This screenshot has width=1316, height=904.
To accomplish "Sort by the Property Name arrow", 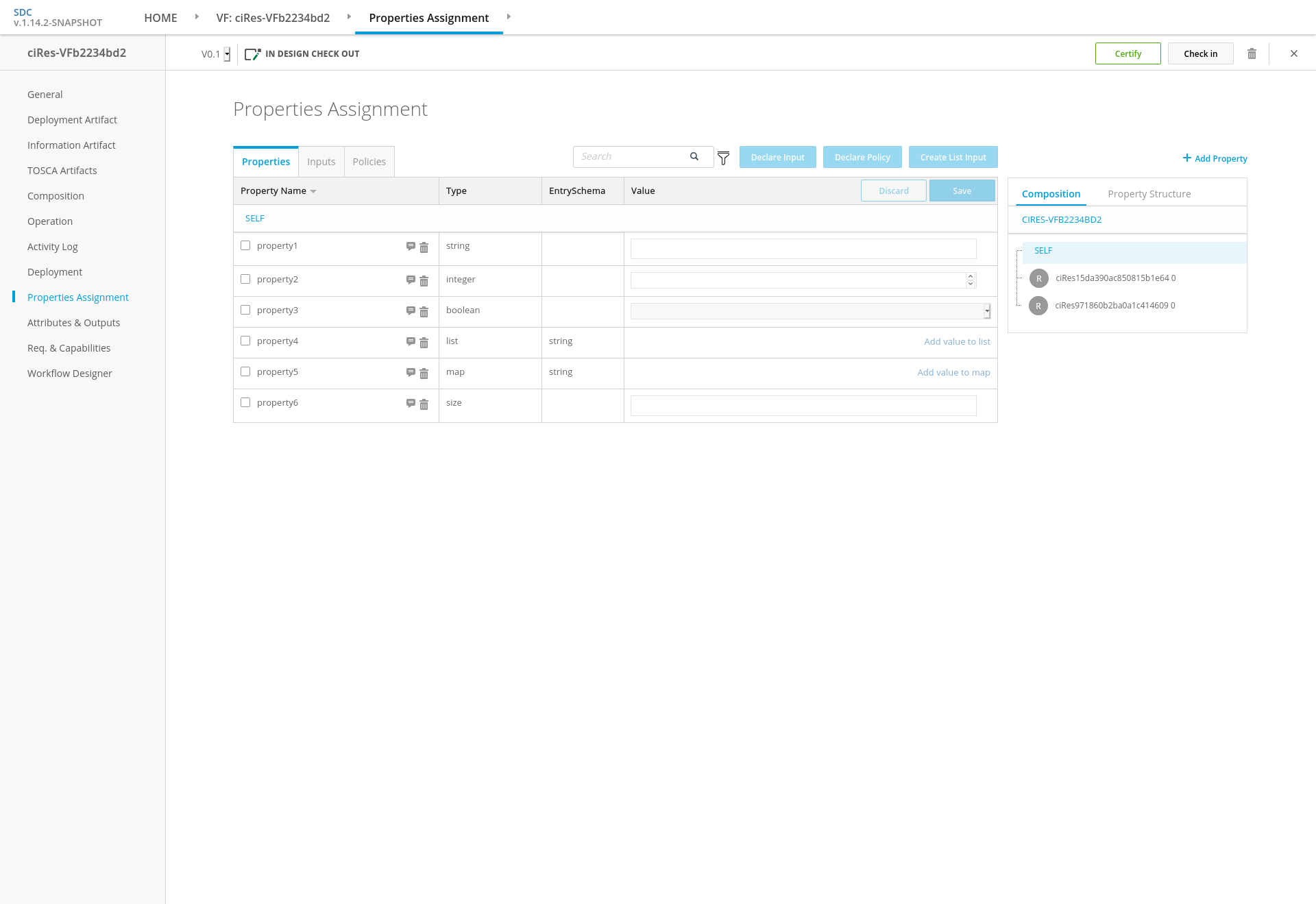I will [313, 191].
